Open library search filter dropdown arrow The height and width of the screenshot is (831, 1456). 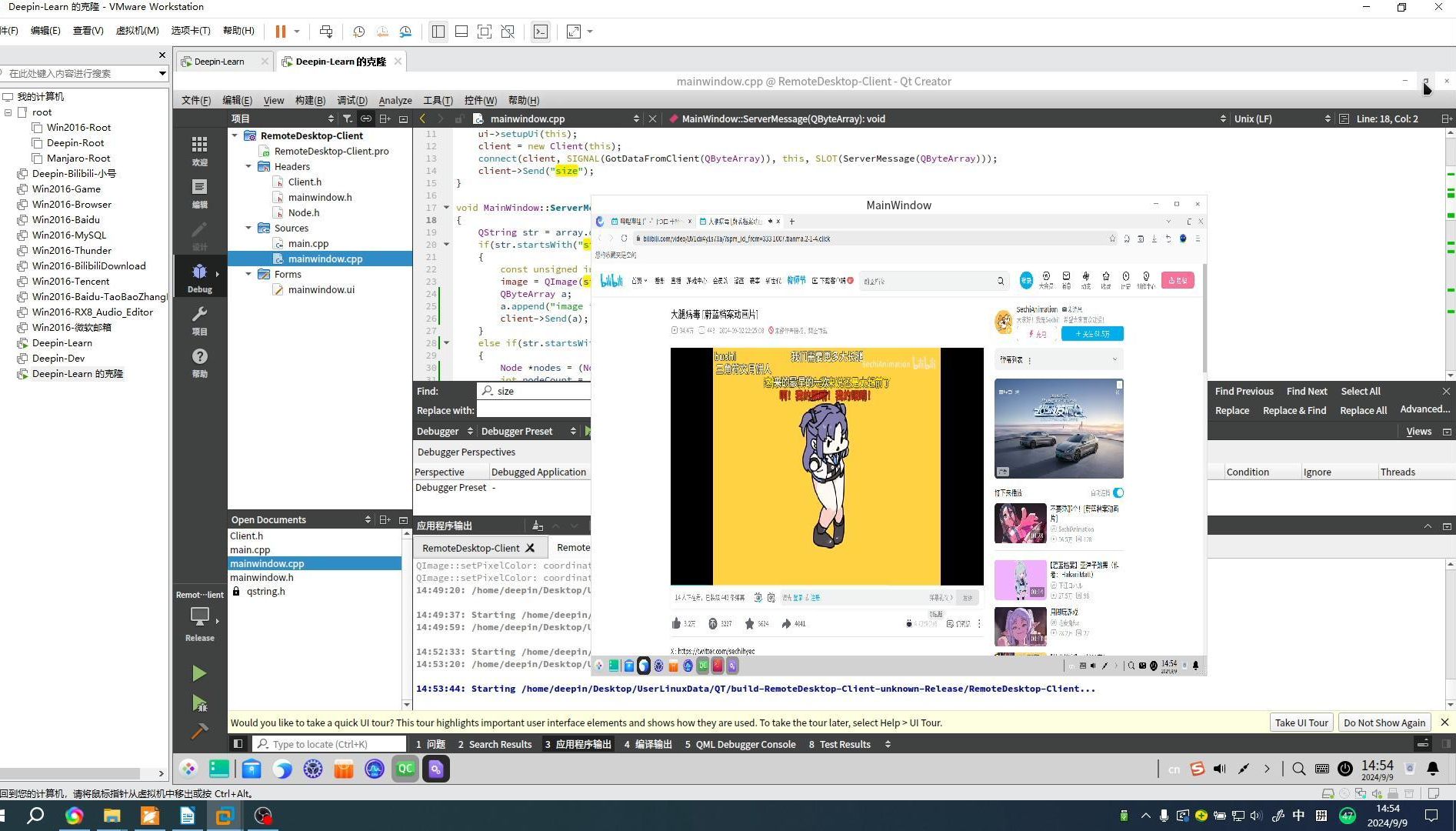tap(162, 73)
